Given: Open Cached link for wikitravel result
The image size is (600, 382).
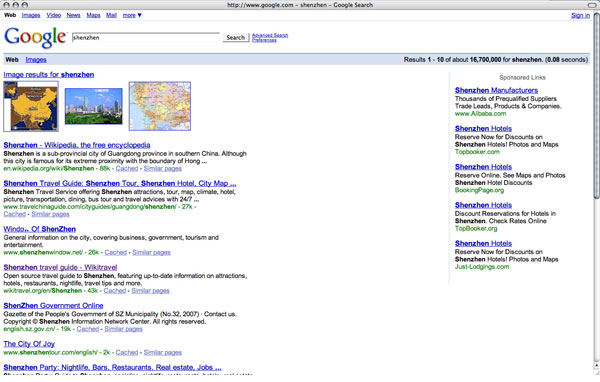Looking at the screenshot, I should 115,291.
